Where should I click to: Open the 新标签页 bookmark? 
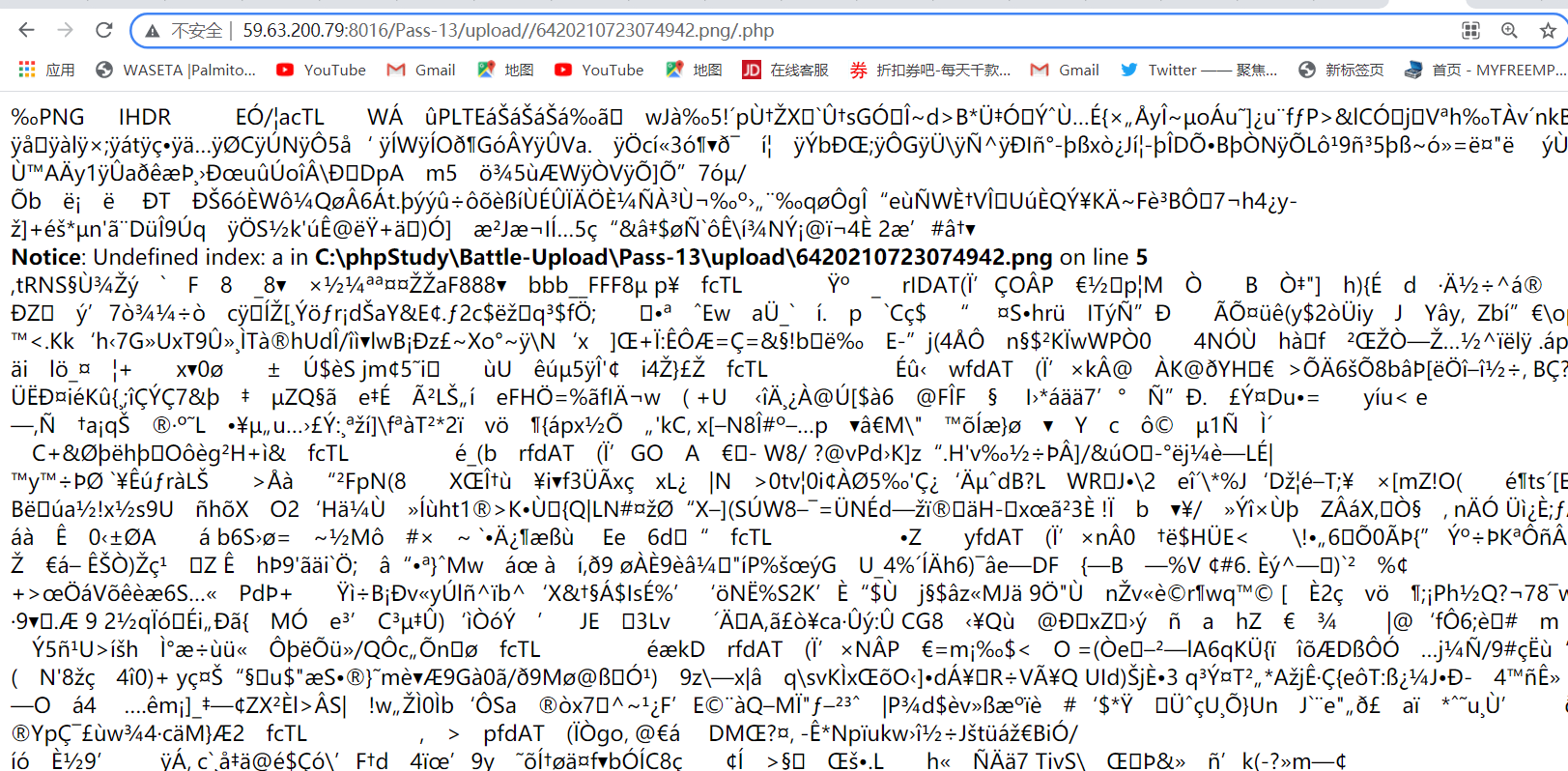(x=1341, y=70)
